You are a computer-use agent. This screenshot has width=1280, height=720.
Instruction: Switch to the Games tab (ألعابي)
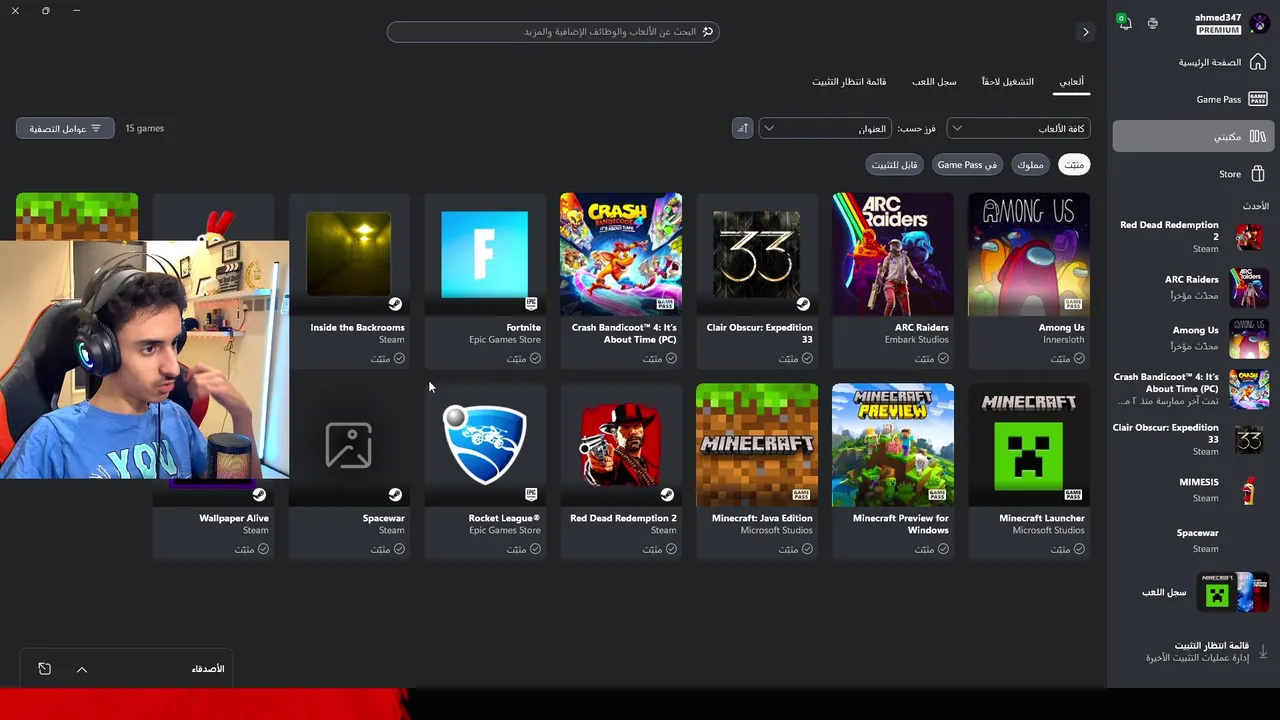1072,81
